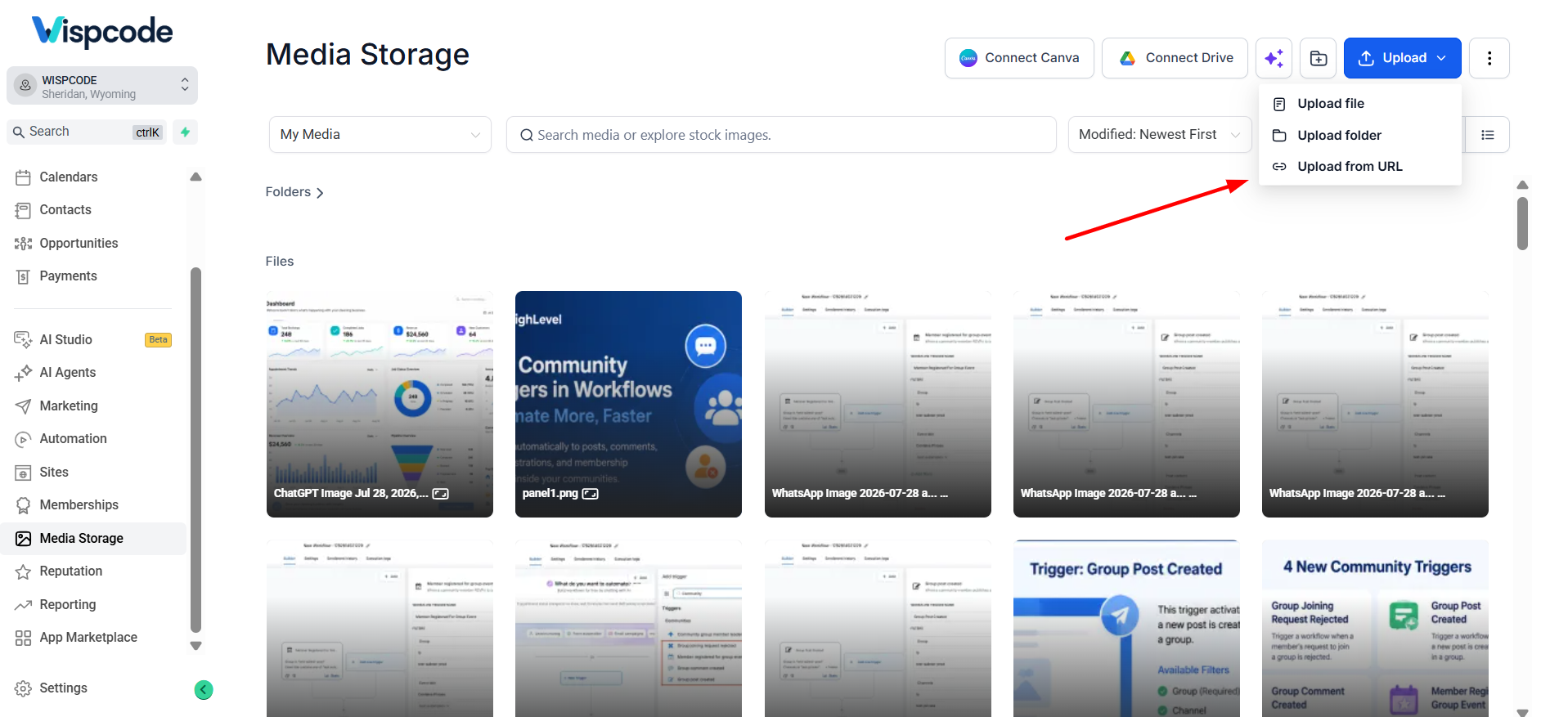Viewport: 1568px width, 717px height.
Task: Click the Connect Canva button
Action: pos(1019,58)
